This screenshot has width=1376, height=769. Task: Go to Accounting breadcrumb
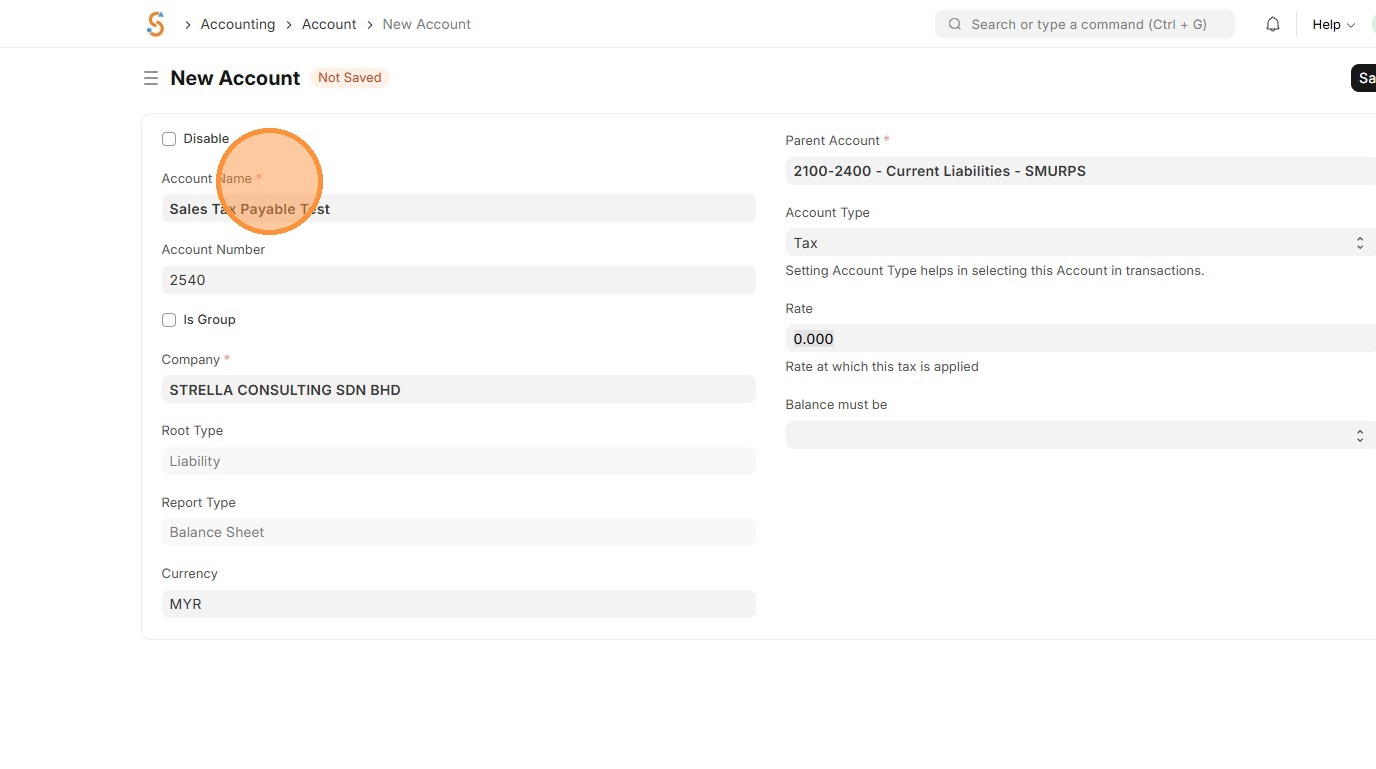[x=238, y=24]
